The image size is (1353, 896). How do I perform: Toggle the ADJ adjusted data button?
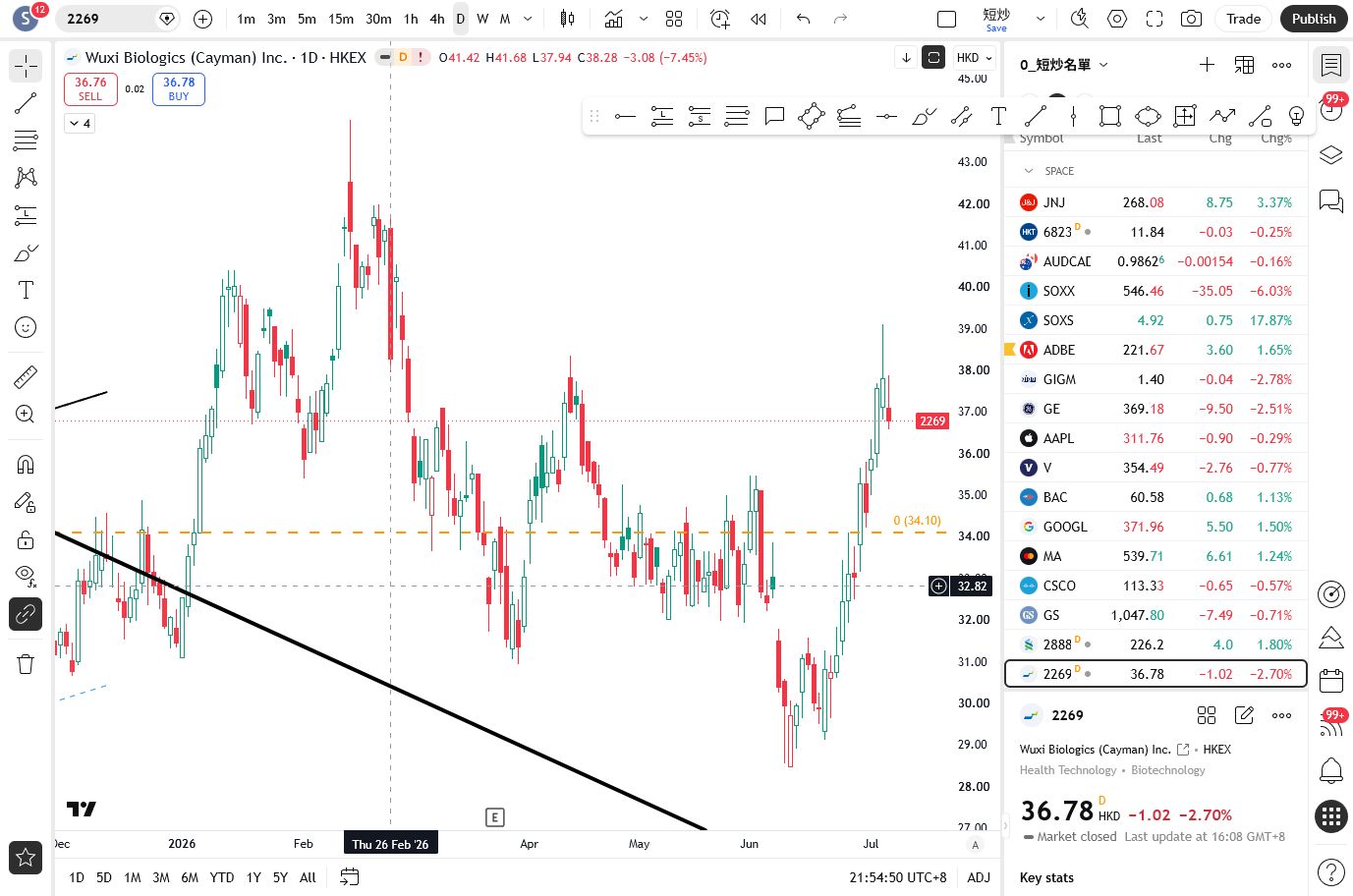979,877
